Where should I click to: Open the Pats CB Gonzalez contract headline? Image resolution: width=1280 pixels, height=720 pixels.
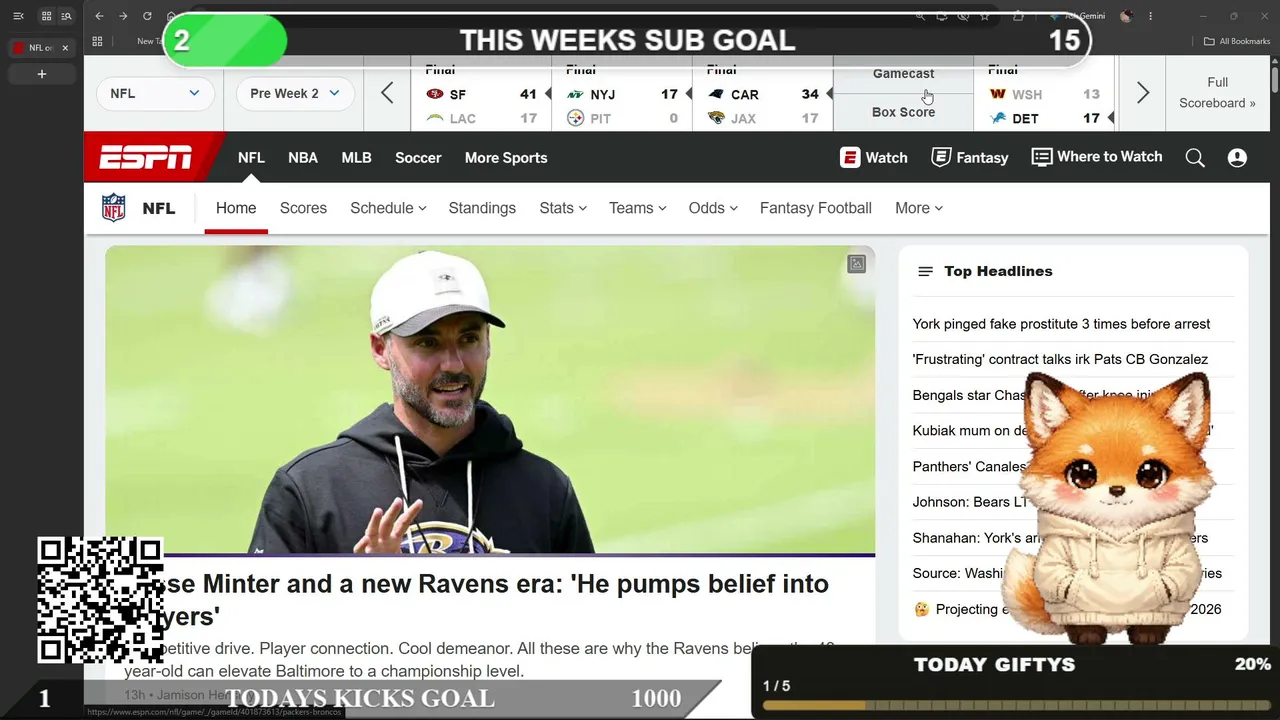tap(1060, 359)
